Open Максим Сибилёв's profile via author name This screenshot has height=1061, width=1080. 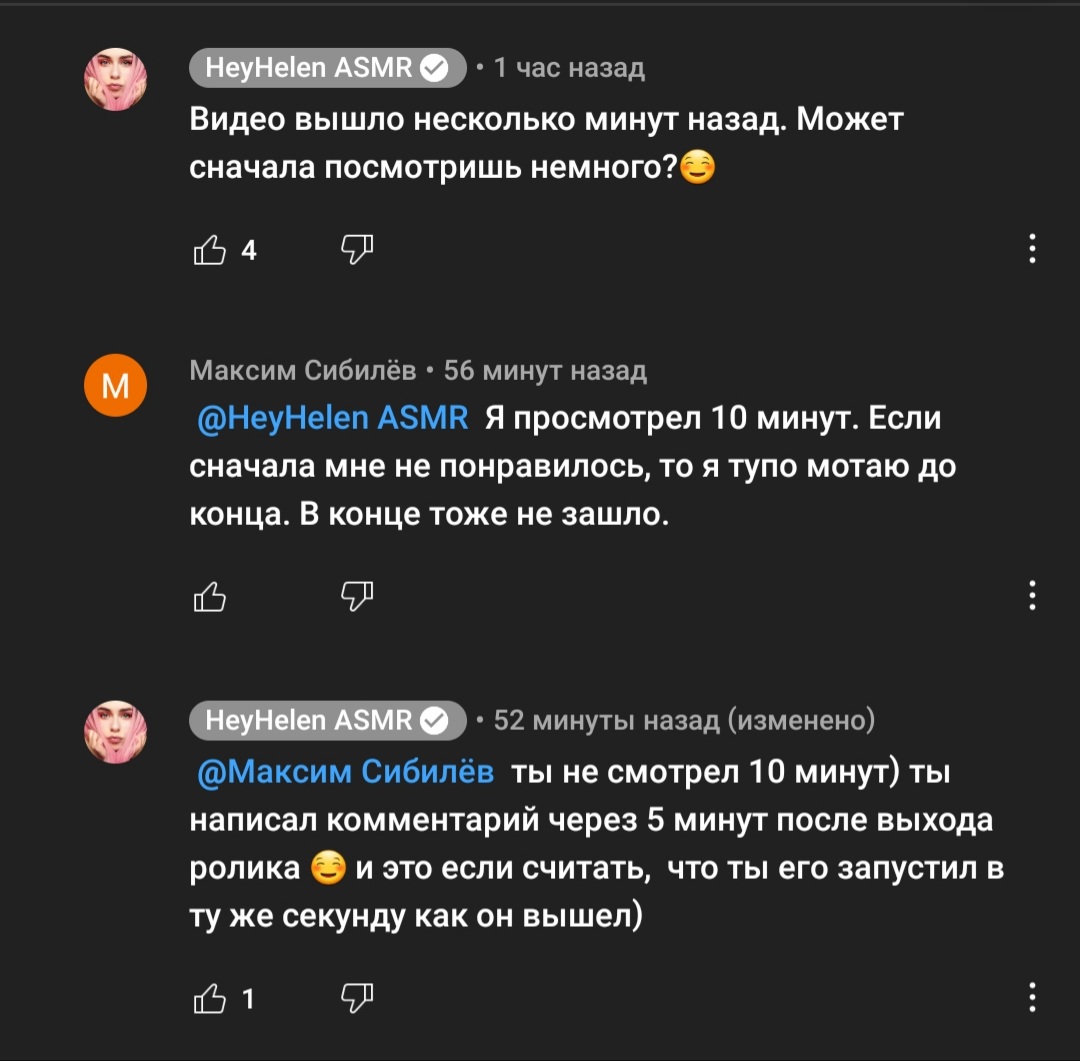[x=303, y=371]
